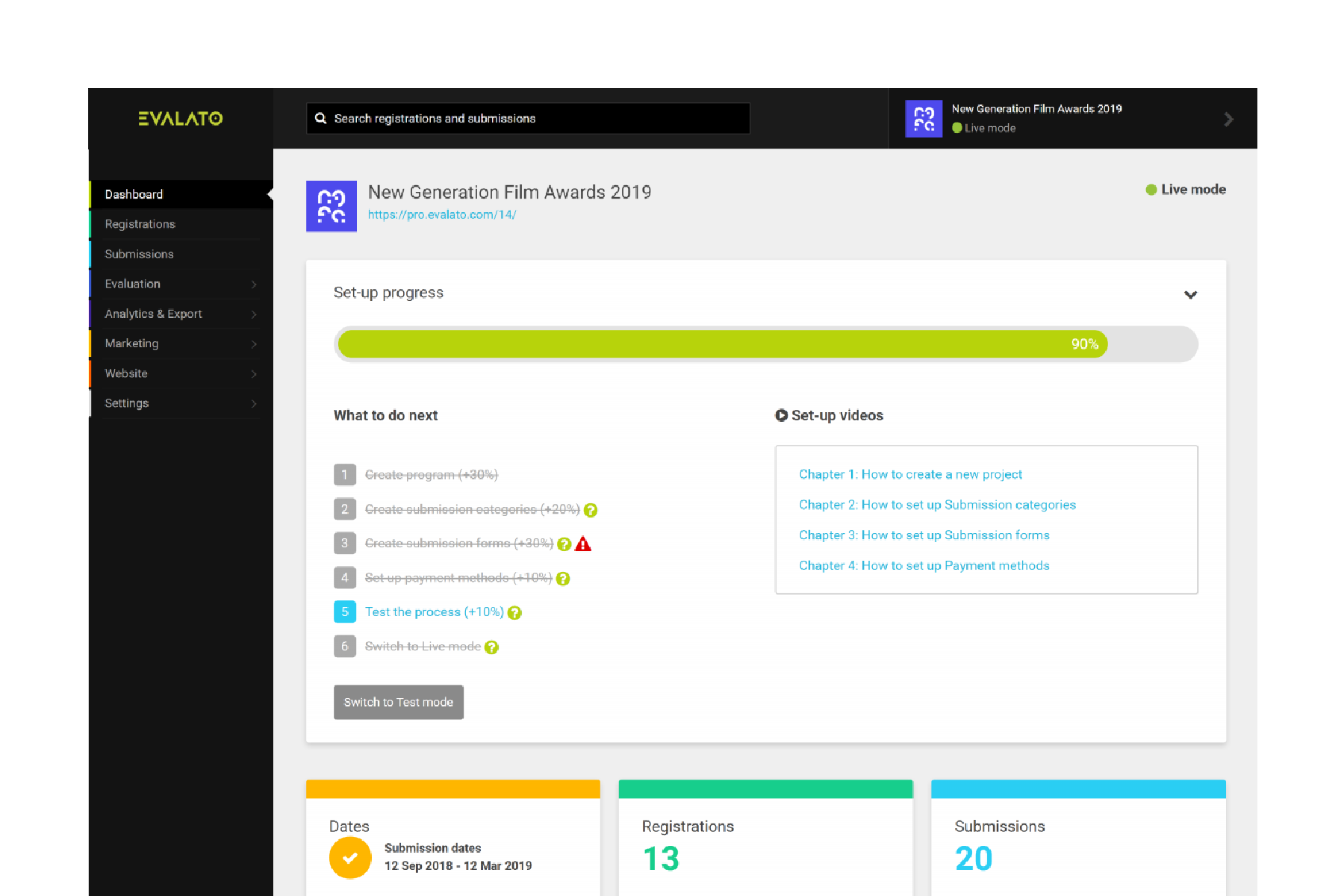Switch to Test mode button
The width and height of the screenshot is (1344, 896).
[x=398, y=702]
